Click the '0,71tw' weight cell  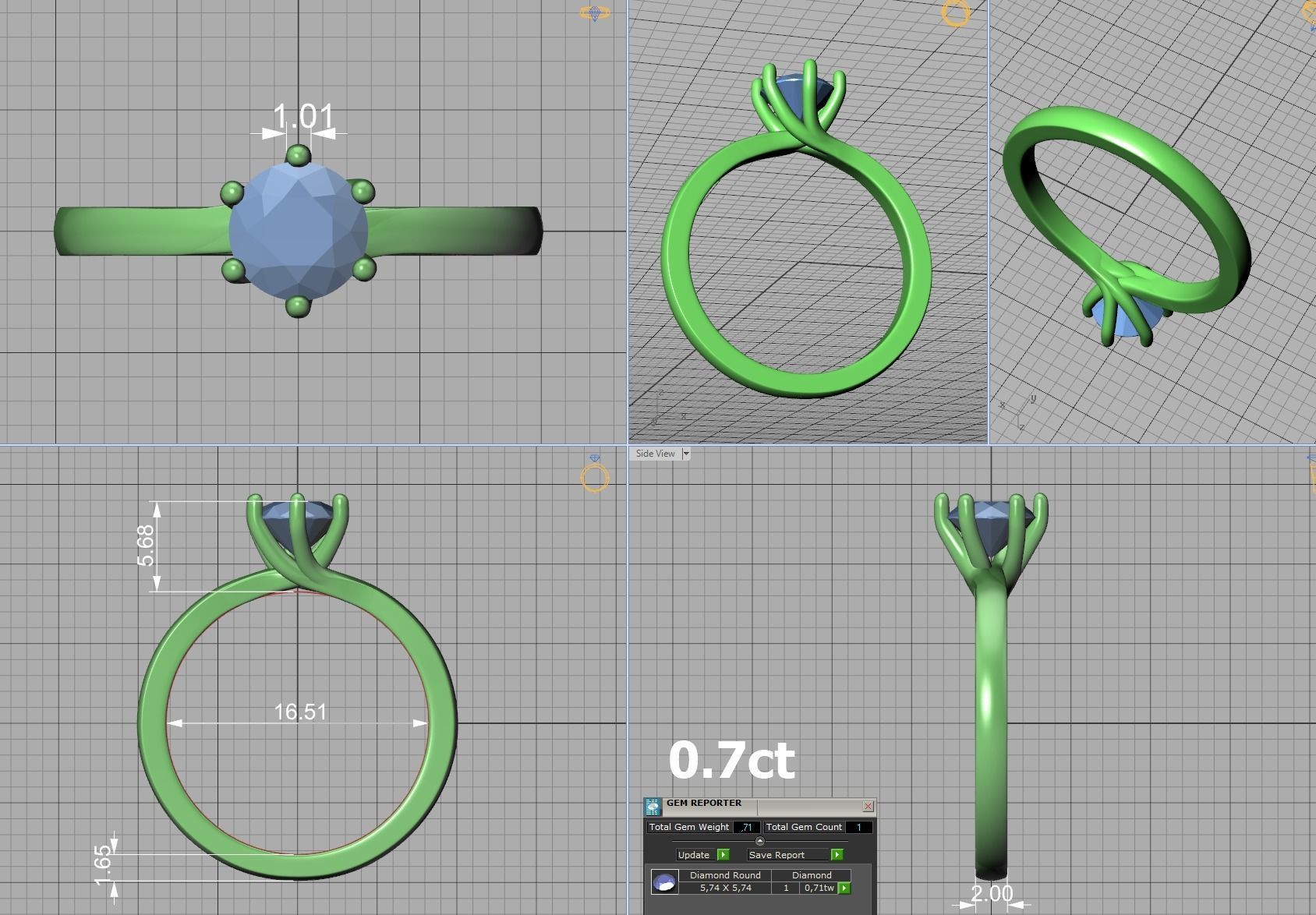click(x=819, y=888)
